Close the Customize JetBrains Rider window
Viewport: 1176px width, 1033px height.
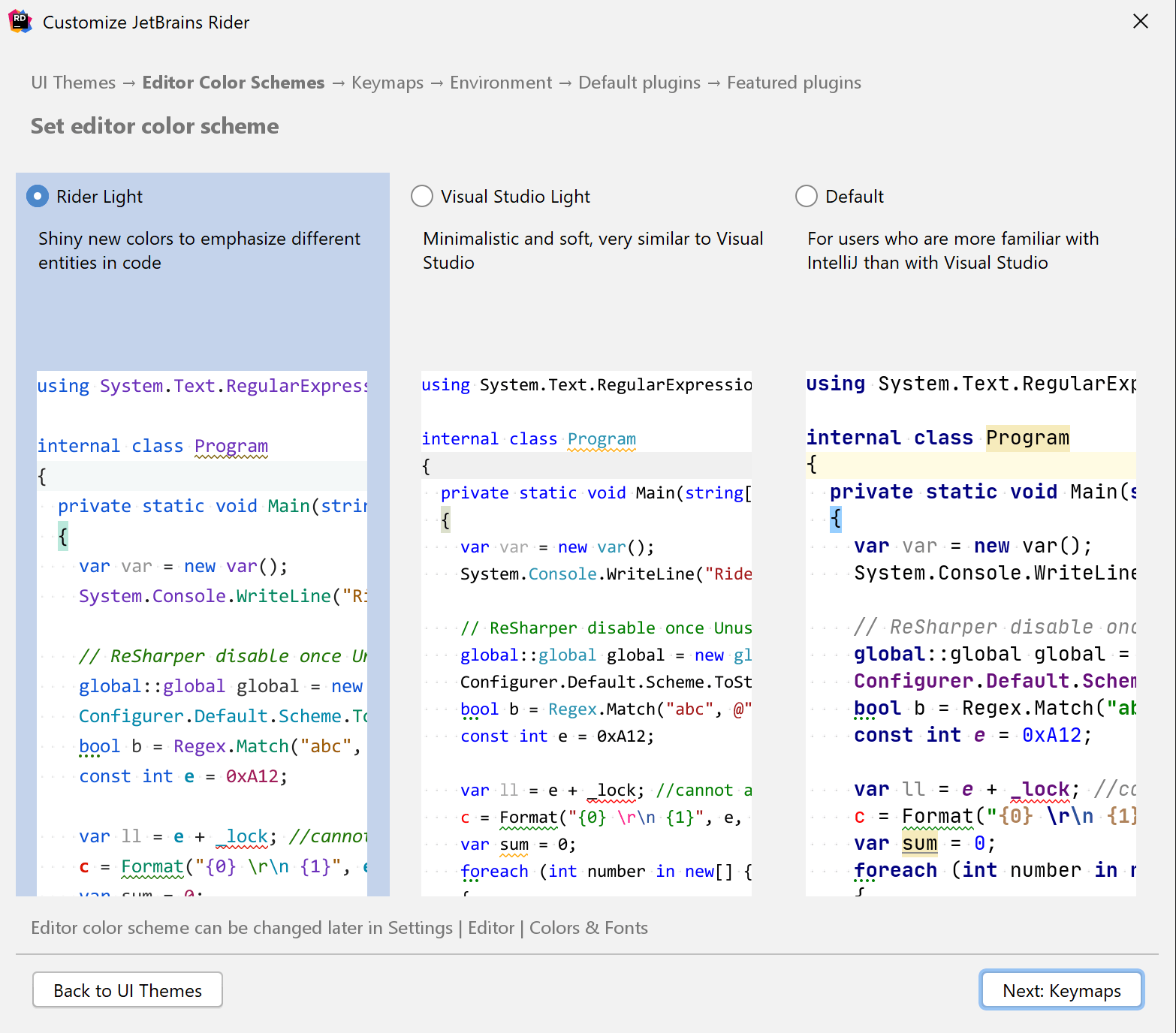pos(1141,21)
